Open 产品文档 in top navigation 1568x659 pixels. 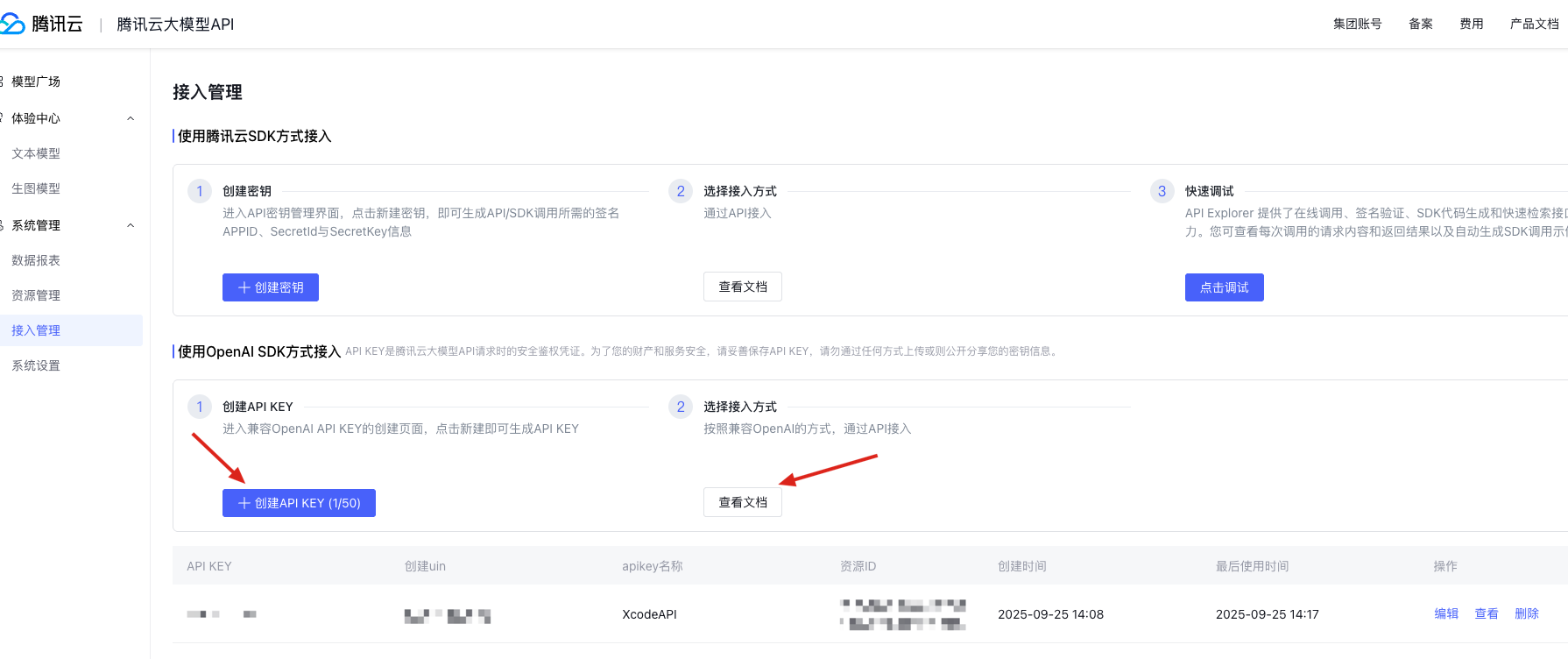coord(1535,24)
